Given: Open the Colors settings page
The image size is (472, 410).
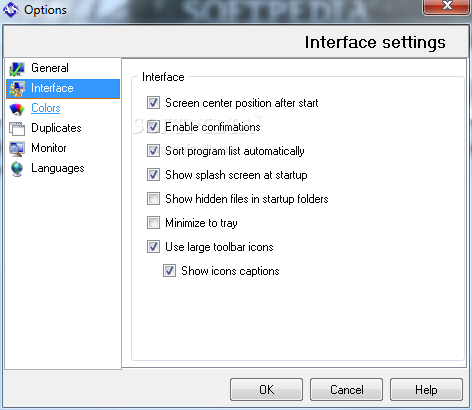Looking at the screenshot, I should pos(46,108).
